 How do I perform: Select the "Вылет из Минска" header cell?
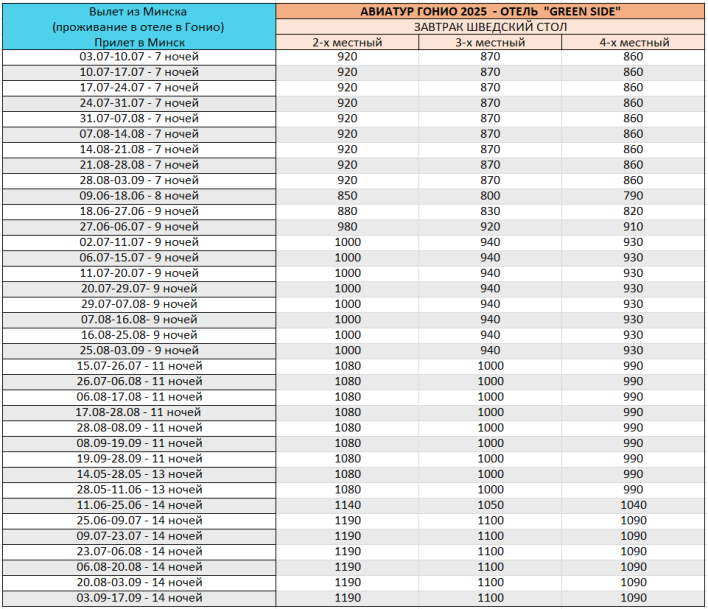coord(139,11)
